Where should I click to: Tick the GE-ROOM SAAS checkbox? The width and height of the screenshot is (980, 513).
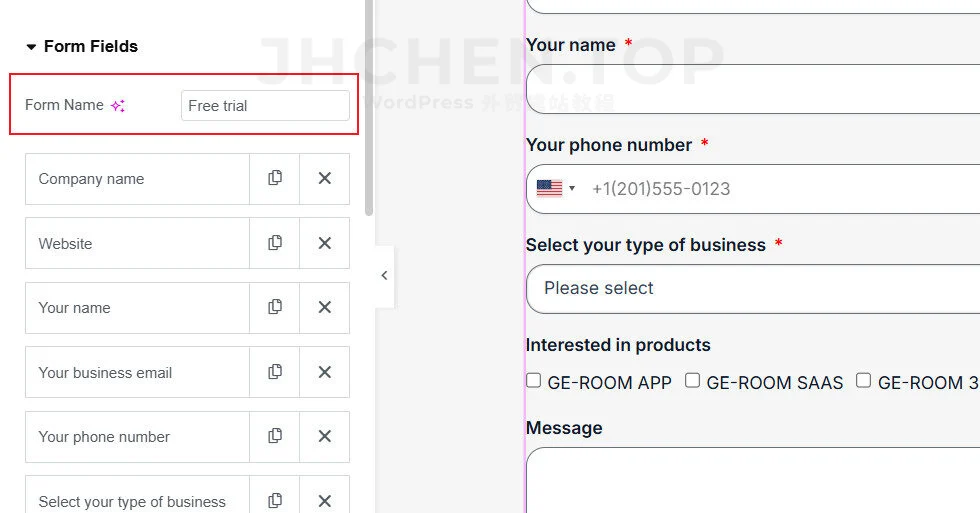click(x=692, y=381)
